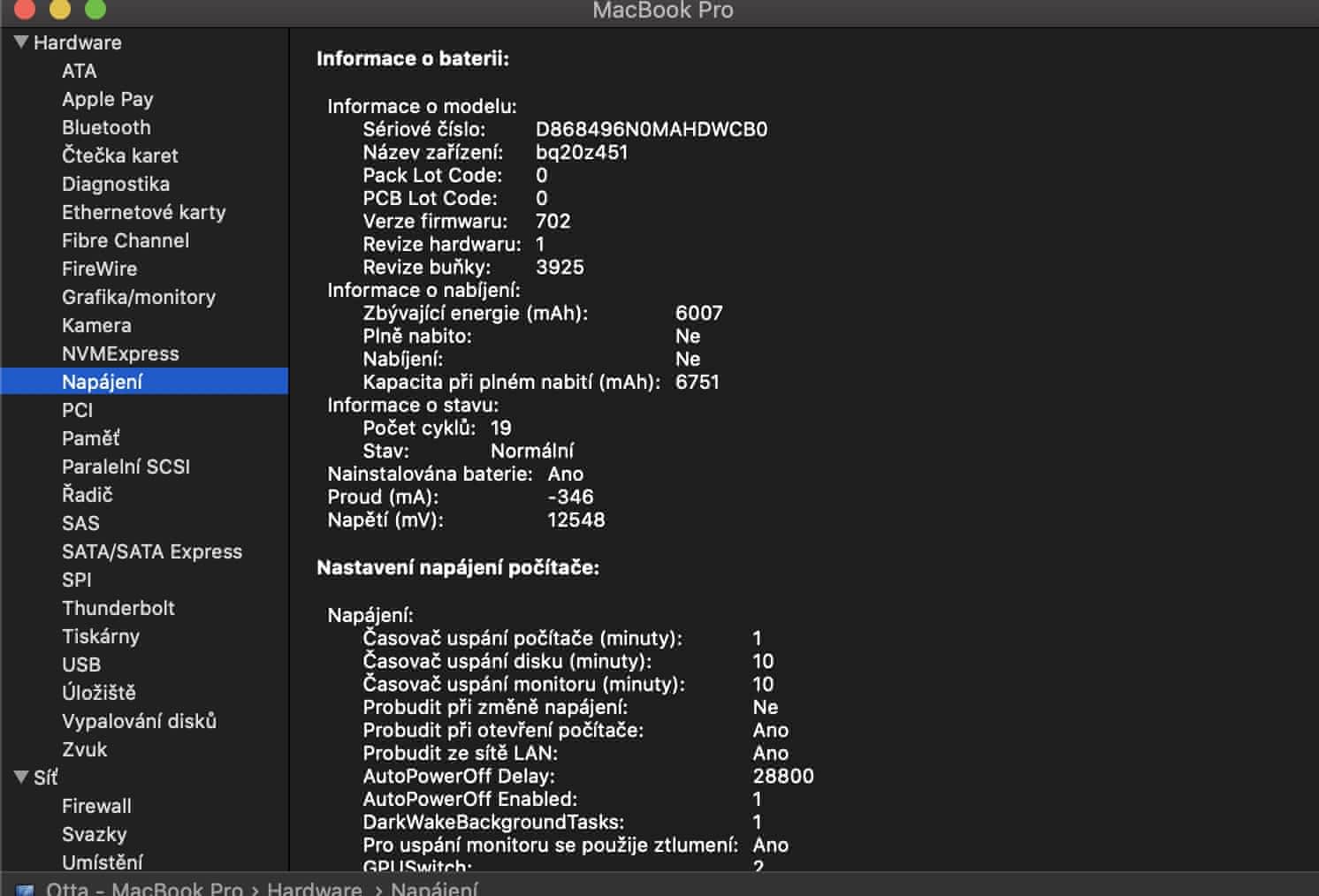Open the Zvuk hardware entry

84,749
